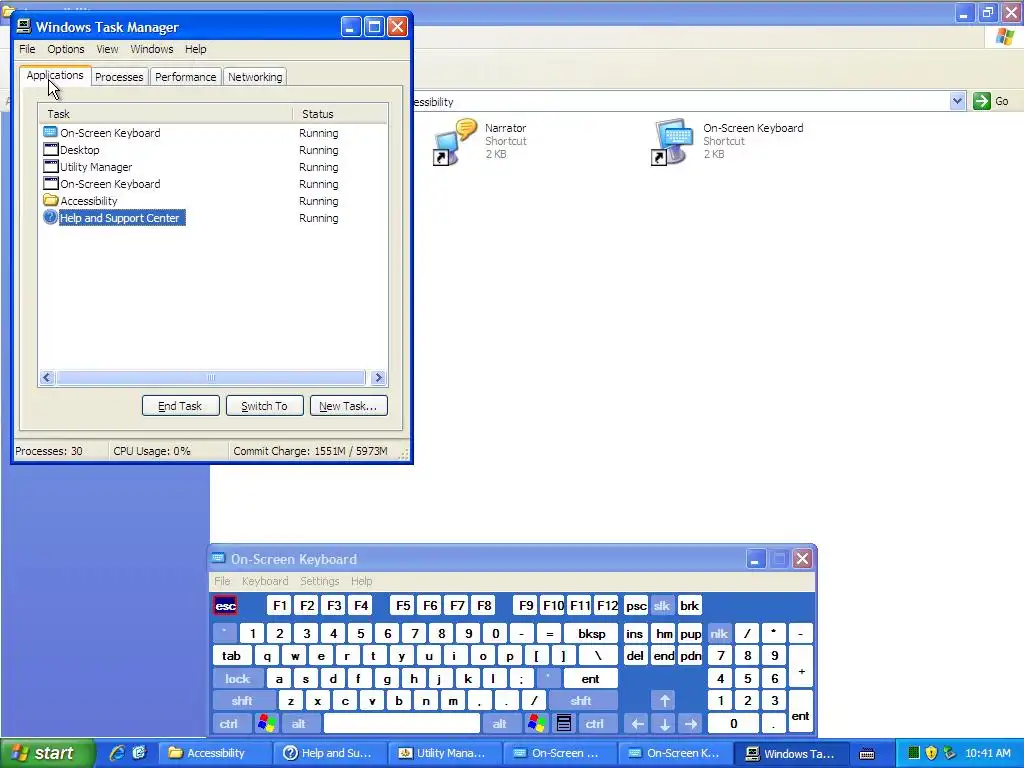Viewport: 1024px width, 768px height.
Task: Click the Utility Manager task icon
Action: coord(50,167)
